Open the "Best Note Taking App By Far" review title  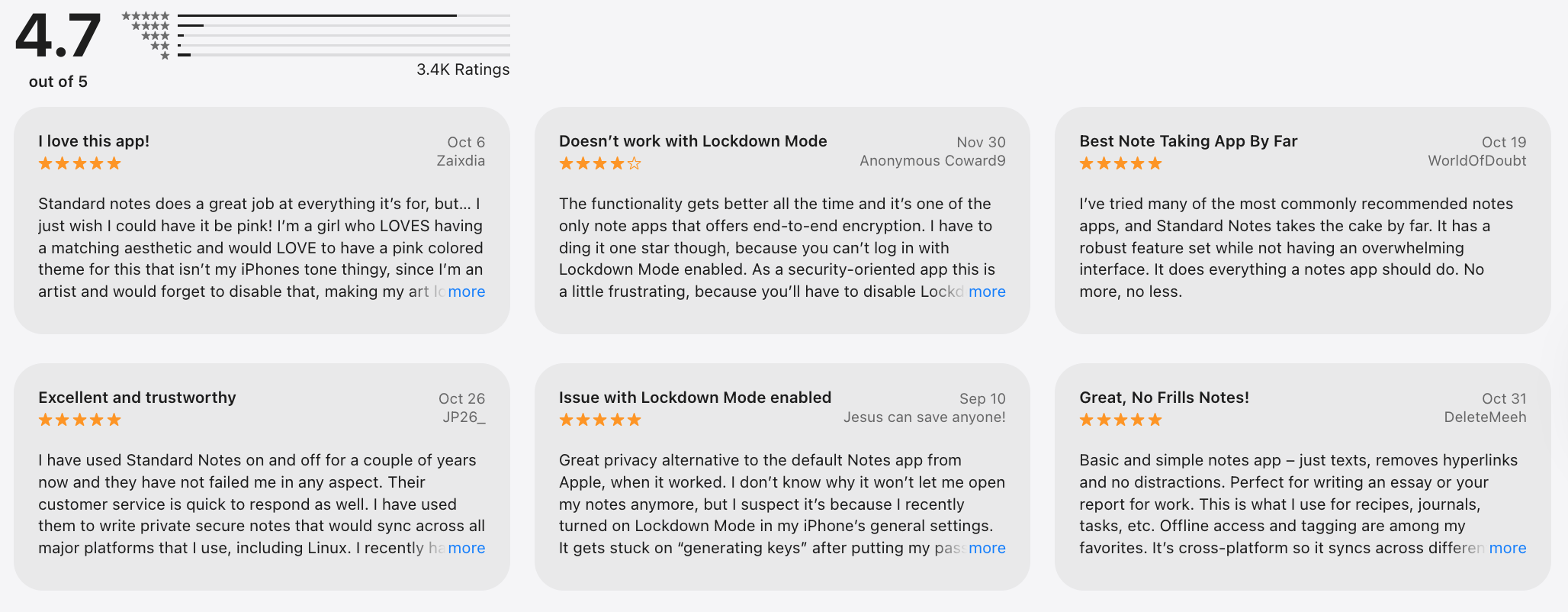pyautogui.click(x=1187, y=141)
